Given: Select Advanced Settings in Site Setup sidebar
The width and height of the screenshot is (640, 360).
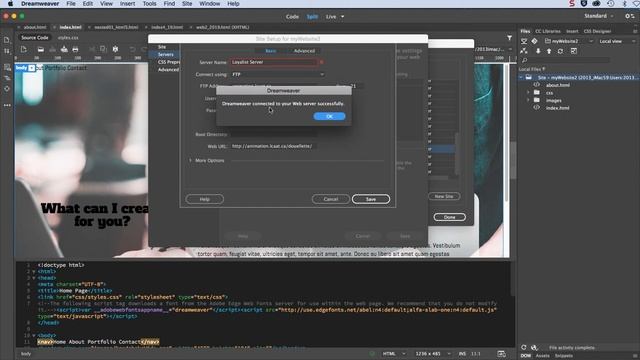Looking at the screenshot, I should [x=168, y=70].
